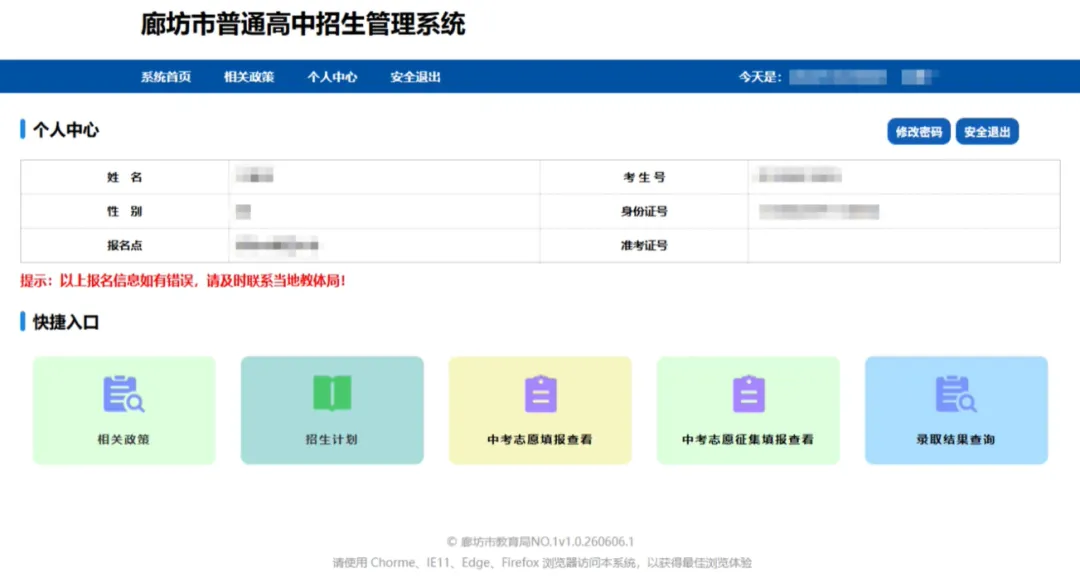Click the red 提示 error notice text
The width and height of the screenshot is (1080, 582).
(x=183, y=281)
